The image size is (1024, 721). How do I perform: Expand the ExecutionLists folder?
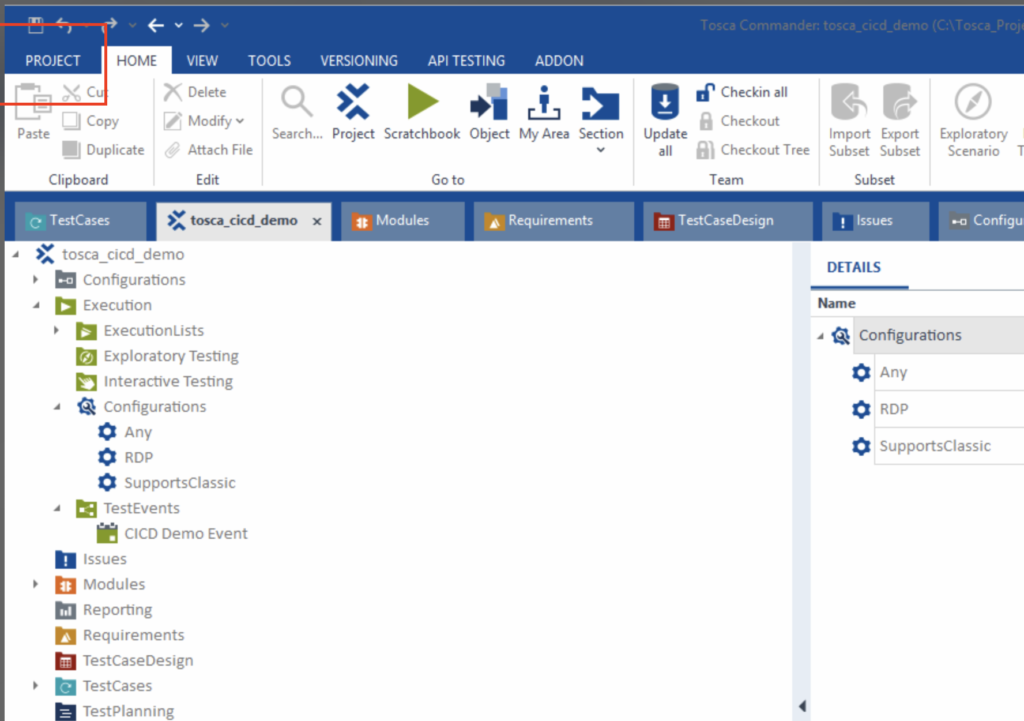pyautogui.click(x=56, y=330)
